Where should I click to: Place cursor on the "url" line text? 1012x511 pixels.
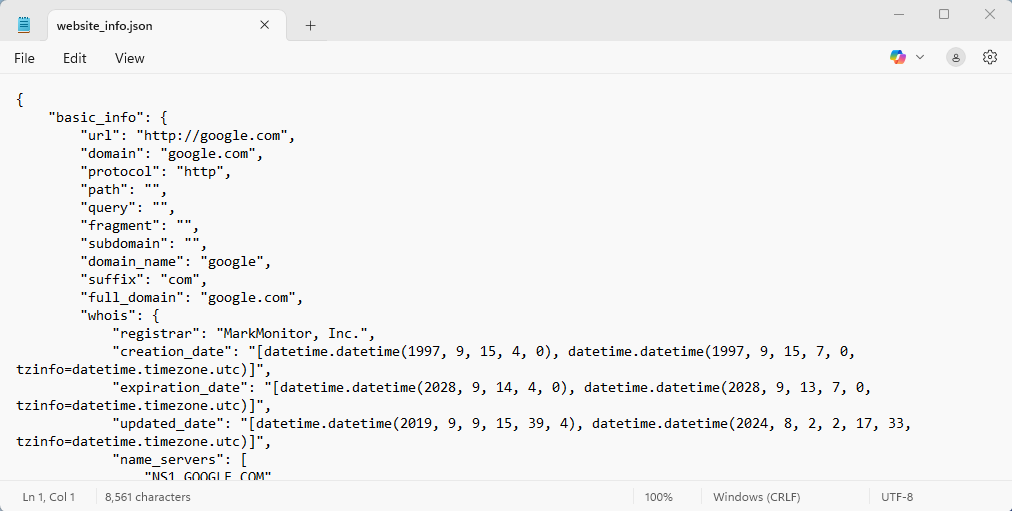(x=190, y=136)
